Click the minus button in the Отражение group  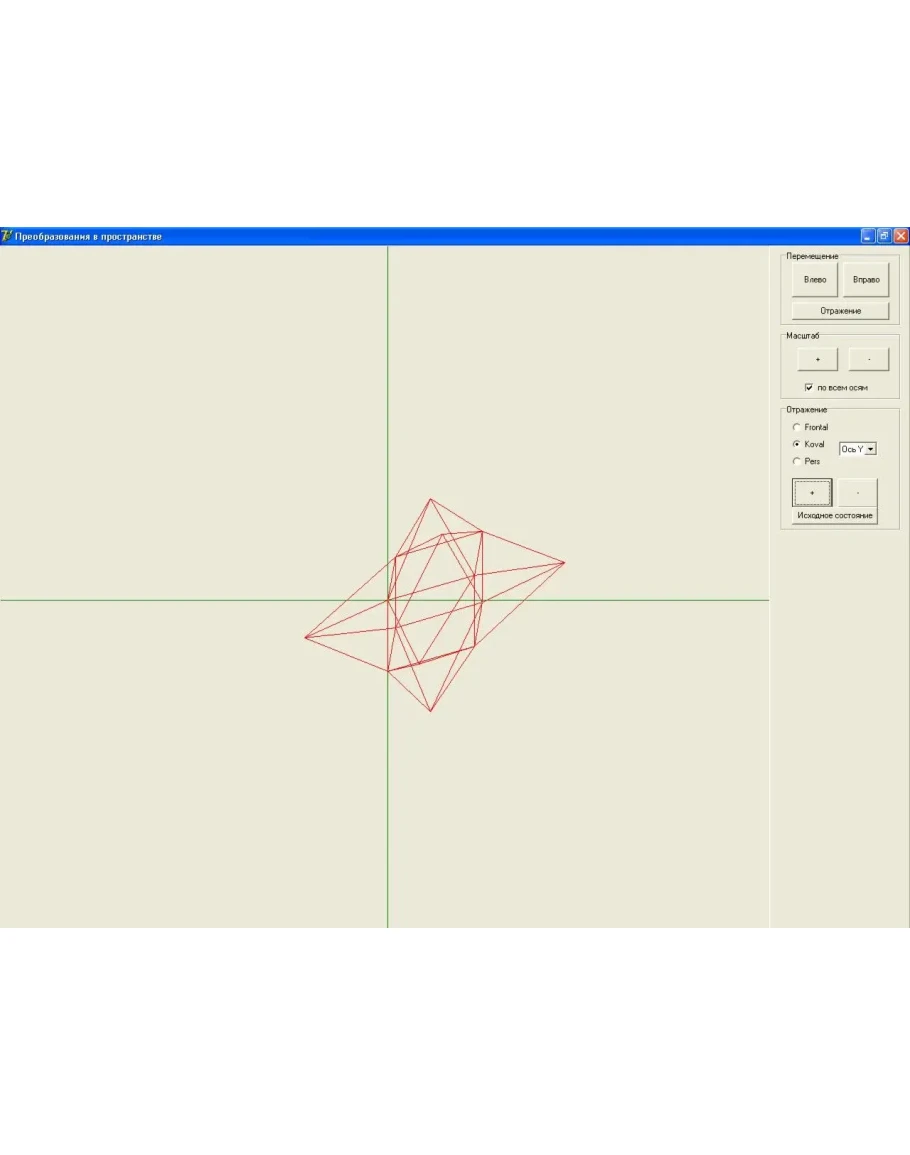(858, 493)
